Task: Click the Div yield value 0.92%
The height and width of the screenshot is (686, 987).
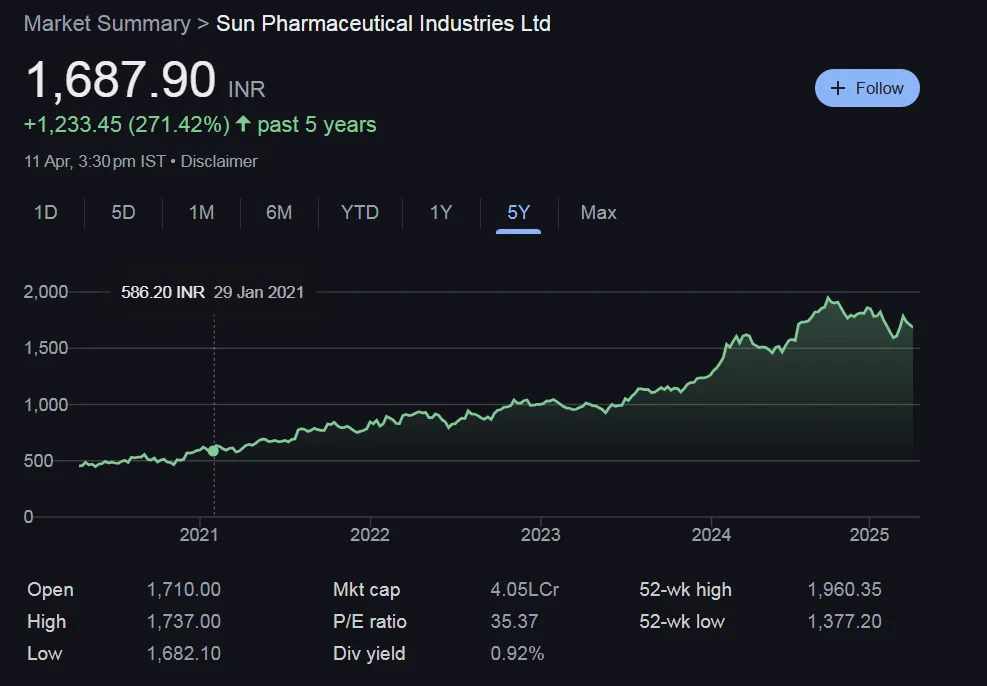Action: (x=517, y=653)
